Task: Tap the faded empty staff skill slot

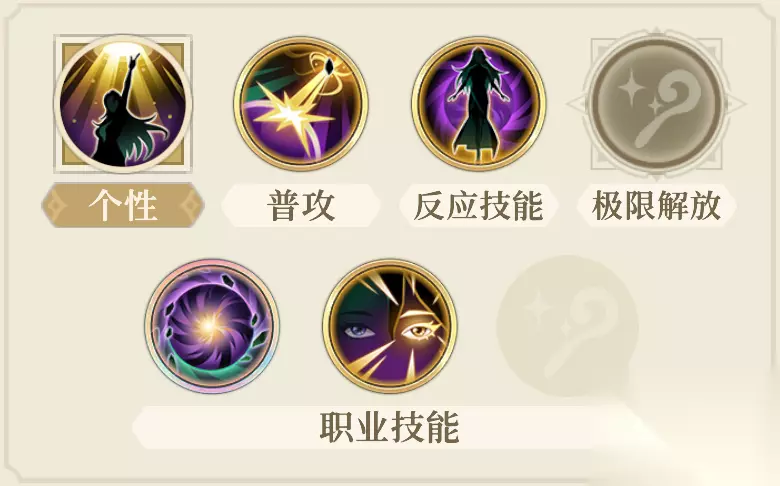Action: (568, 326)
